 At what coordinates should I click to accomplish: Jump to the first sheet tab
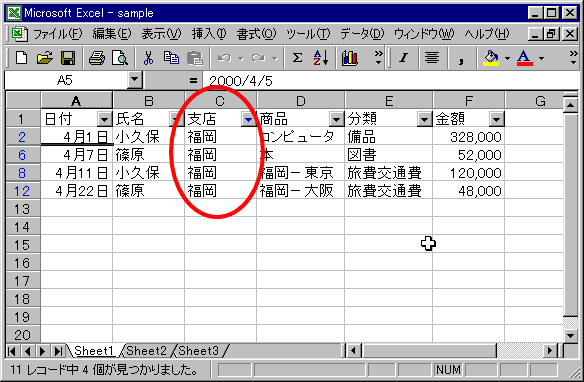[12, 351]
